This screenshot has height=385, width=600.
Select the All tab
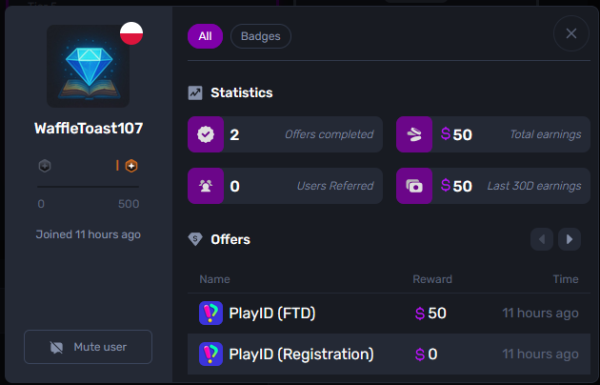tap(205, 36)
